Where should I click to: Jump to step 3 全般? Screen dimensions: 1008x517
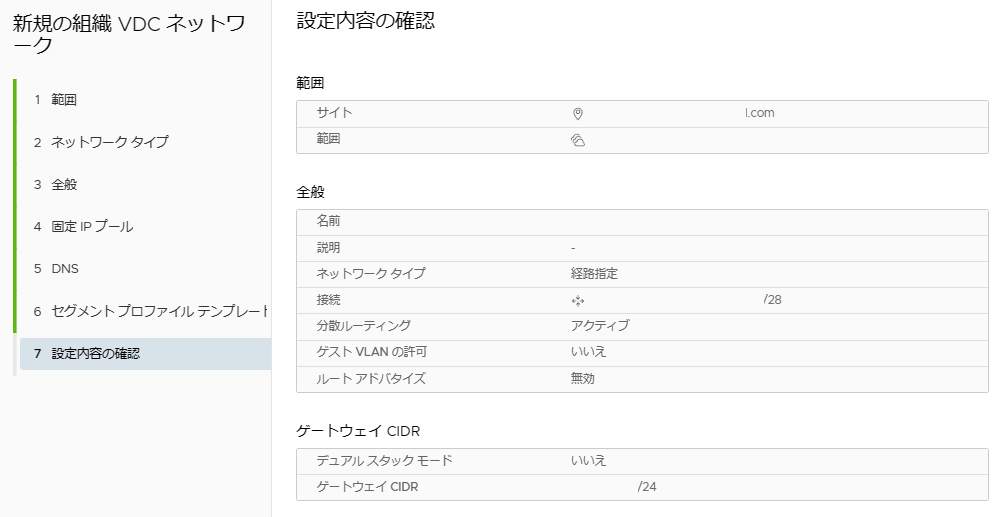64,184
